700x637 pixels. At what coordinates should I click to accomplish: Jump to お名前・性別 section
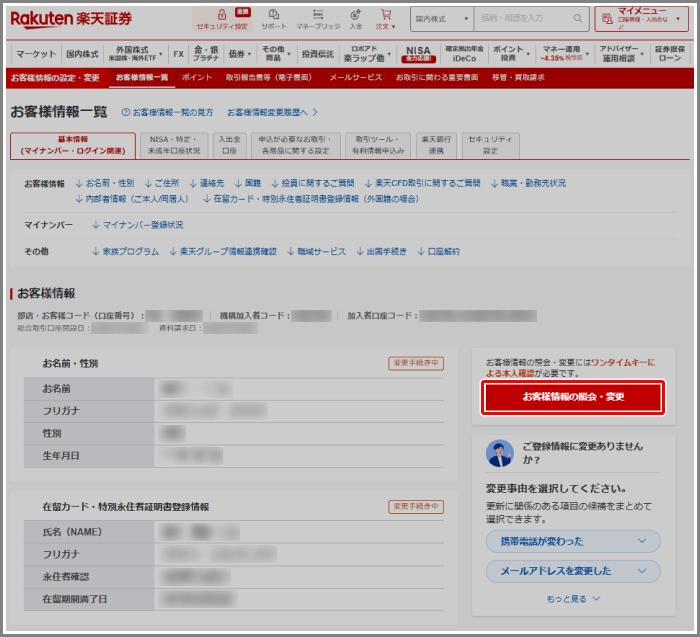coord(105,183)
